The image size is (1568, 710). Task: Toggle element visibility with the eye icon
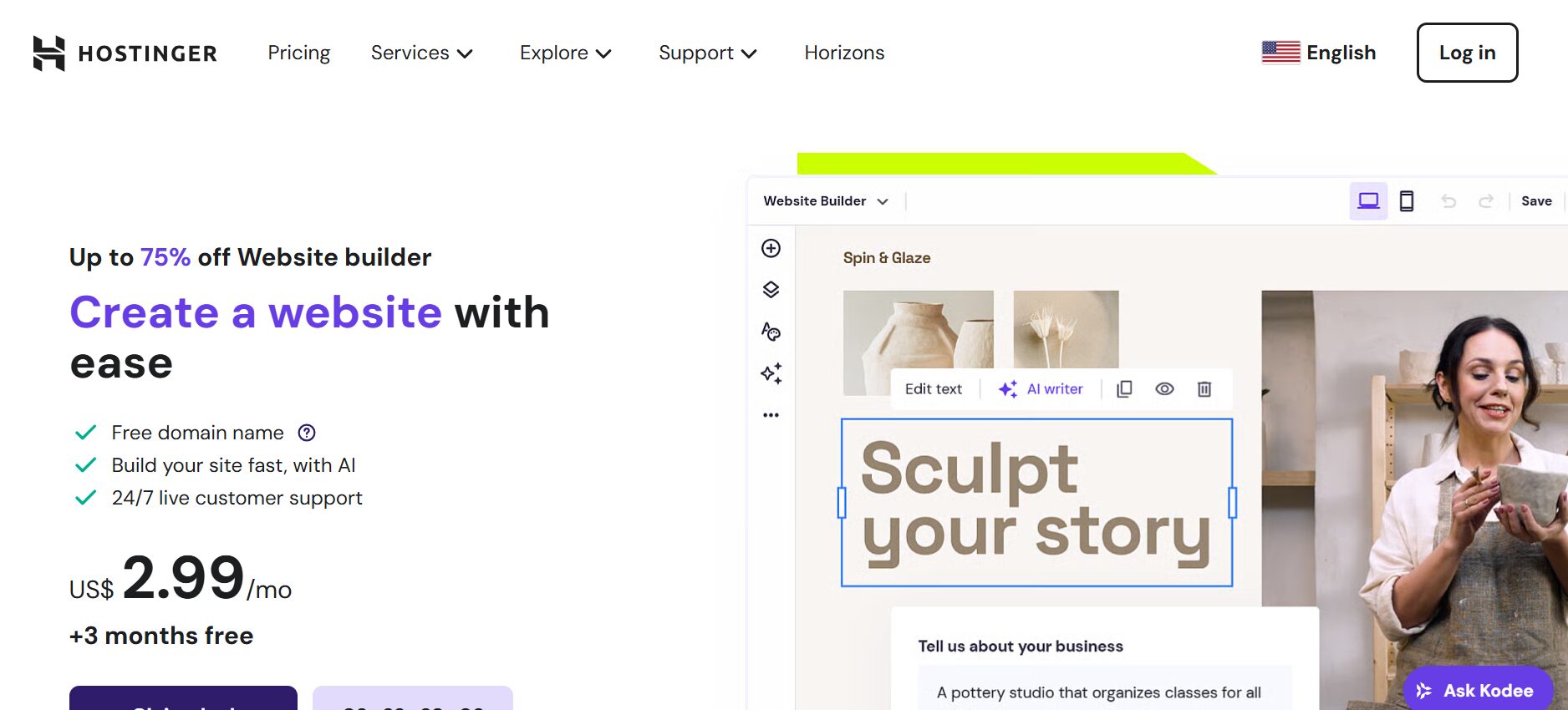[x=1164, y=388]
